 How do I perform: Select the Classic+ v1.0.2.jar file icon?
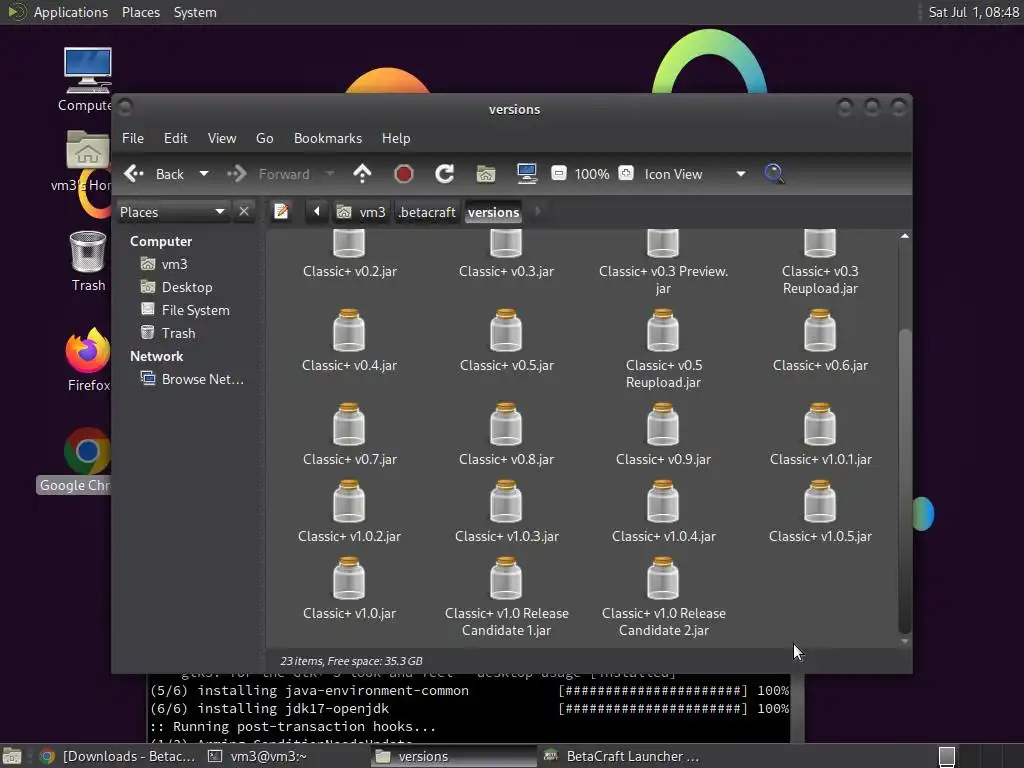349,502
